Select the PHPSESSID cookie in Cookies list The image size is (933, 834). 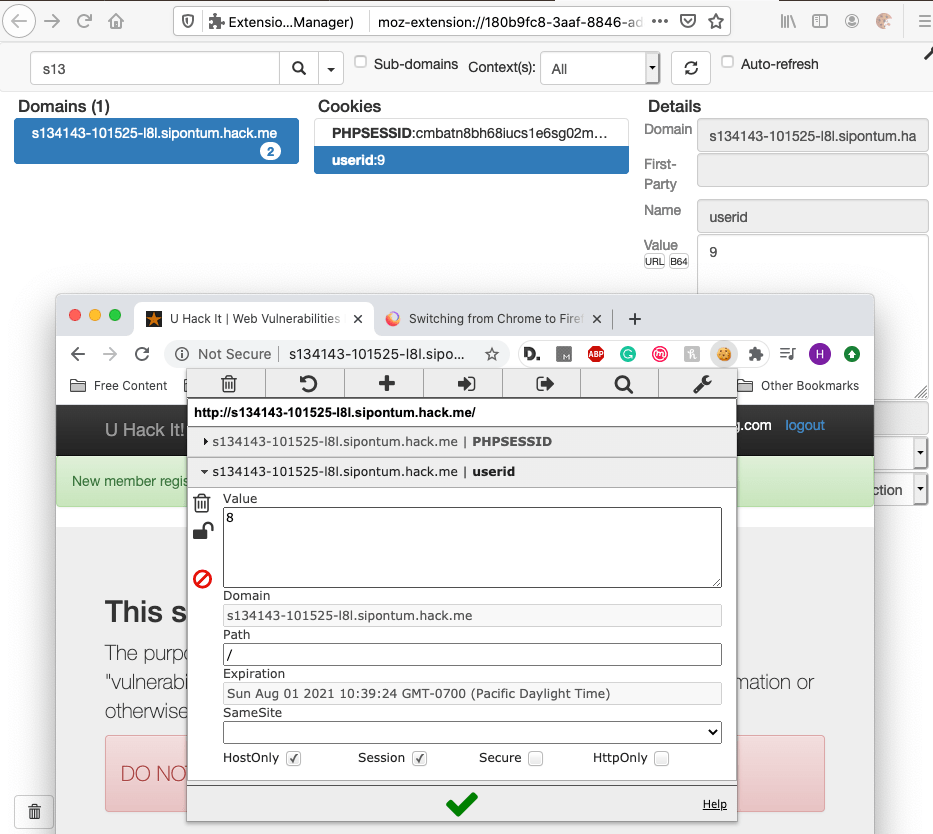[470, 133]
